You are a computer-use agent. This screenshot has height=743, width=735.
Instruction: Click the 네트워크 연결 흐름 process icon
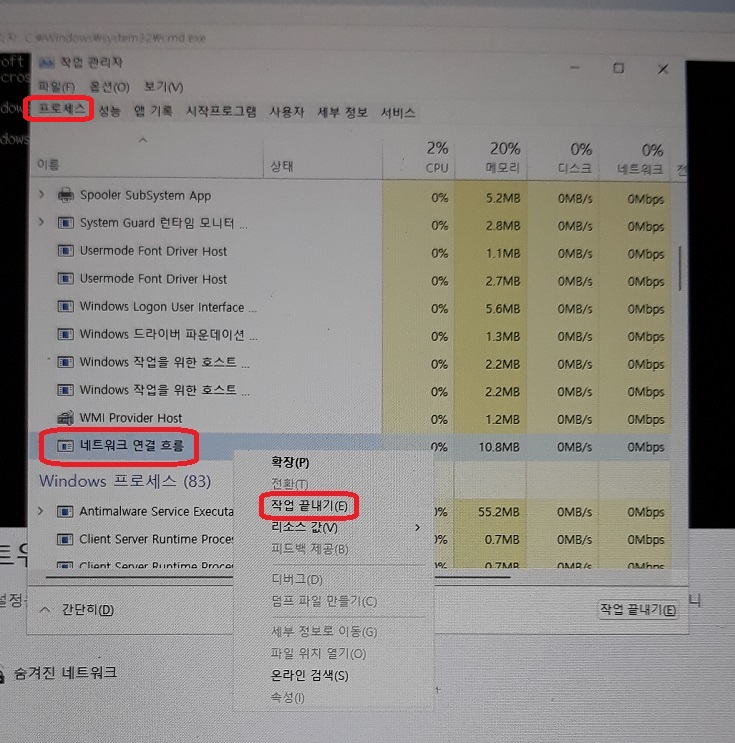click(x=65, y=446)
